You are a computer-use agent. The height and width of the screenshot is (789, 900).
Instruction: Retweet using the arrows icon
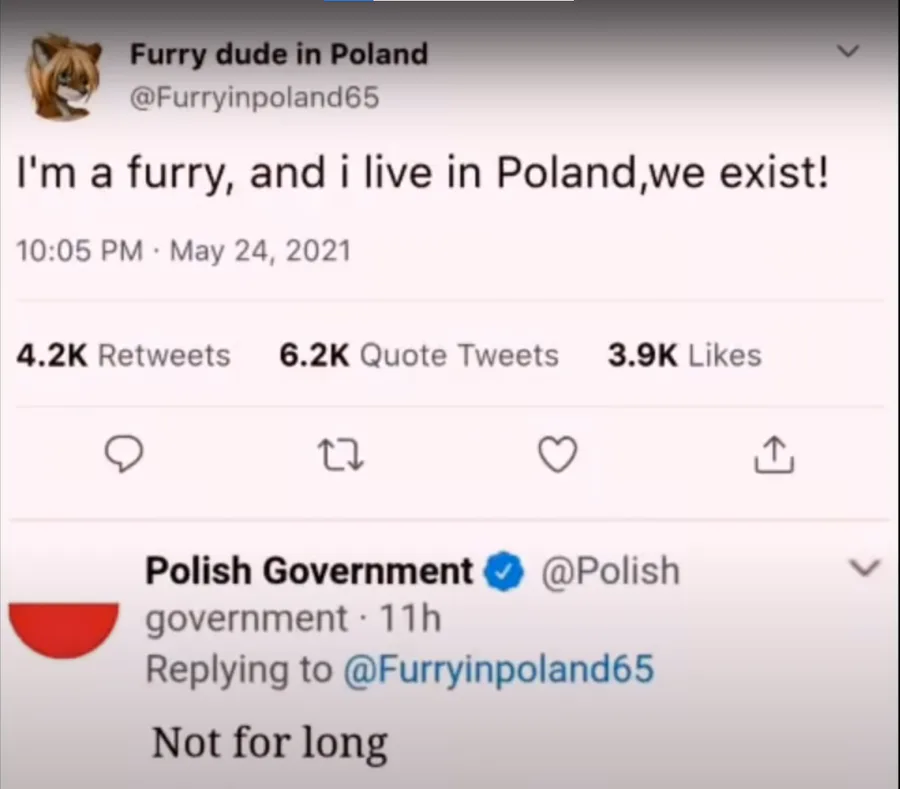(341, 454)
